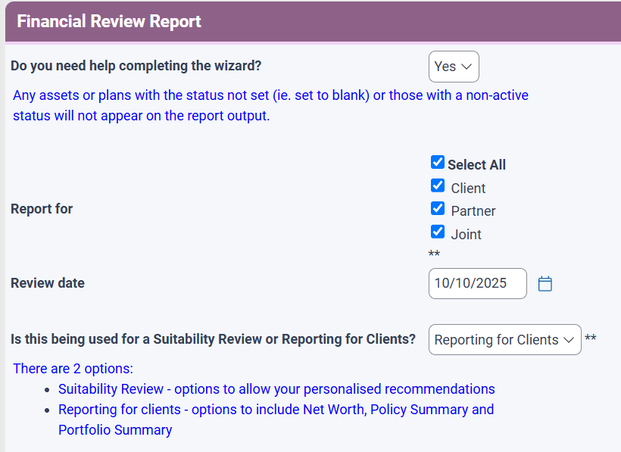This screenshot has height=452, width=621.
Task: Click the 'Report for' label
Action: point(42,209)
